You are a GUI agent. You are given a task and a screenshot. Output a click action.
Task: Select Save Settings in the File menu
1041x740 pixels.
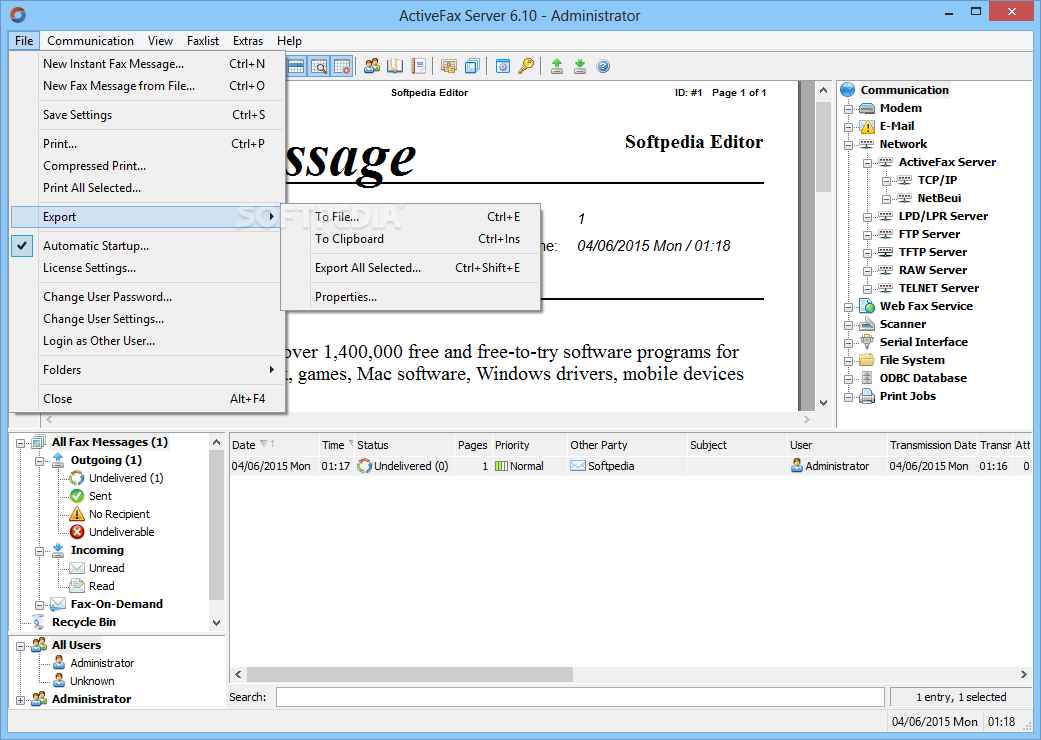pyautogui.click(x=77, y=115)
